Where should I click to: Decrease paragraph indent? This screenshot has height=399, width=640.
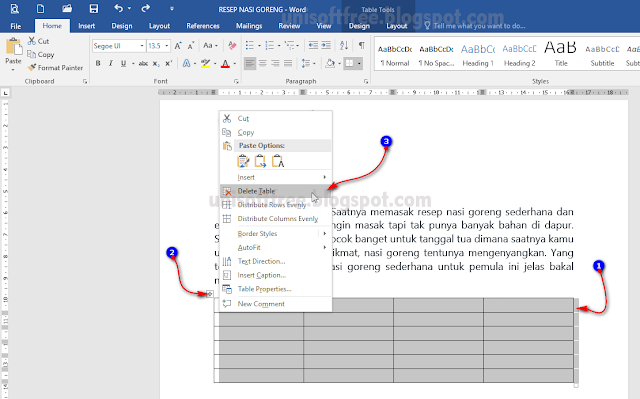click(313, 45)
